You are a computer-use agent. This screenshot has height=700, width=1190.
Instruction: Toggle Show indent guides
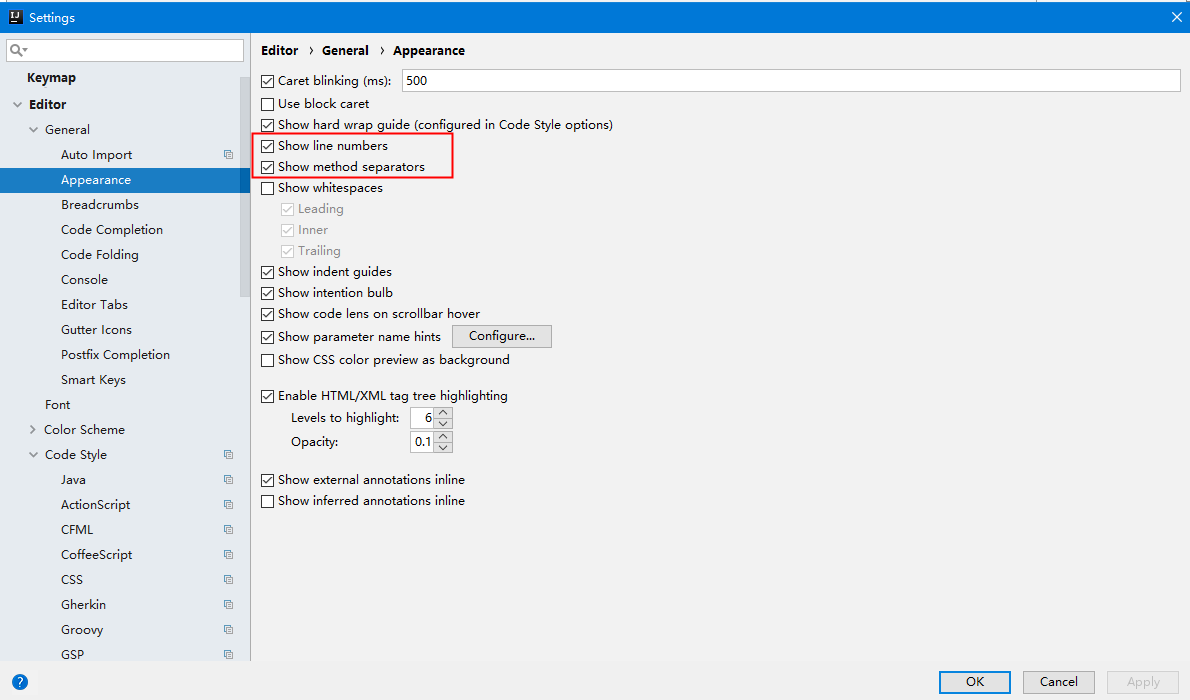(267, 273)
